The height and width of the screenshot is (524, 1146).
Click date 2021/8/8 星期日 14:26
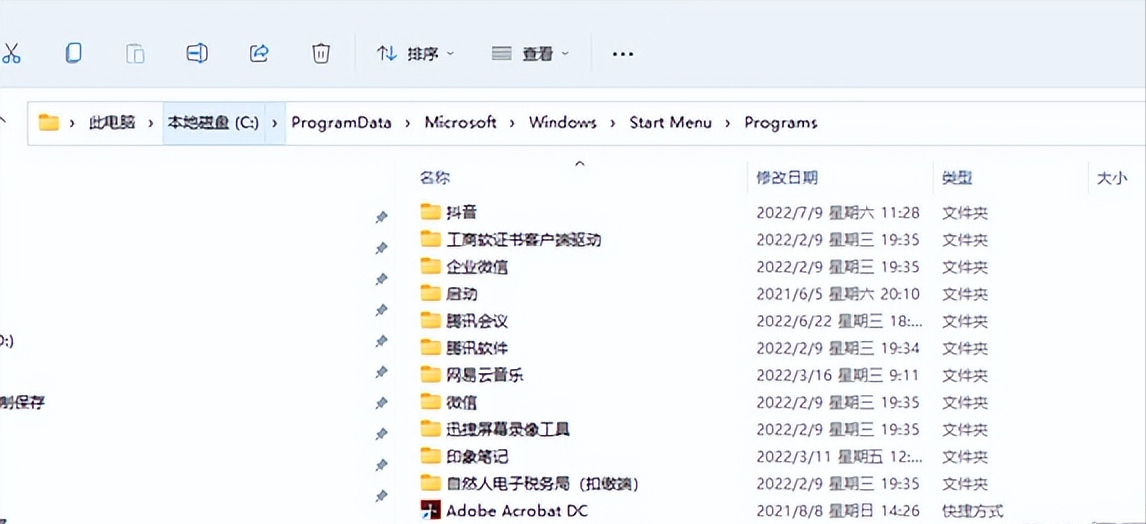[838, 510]
